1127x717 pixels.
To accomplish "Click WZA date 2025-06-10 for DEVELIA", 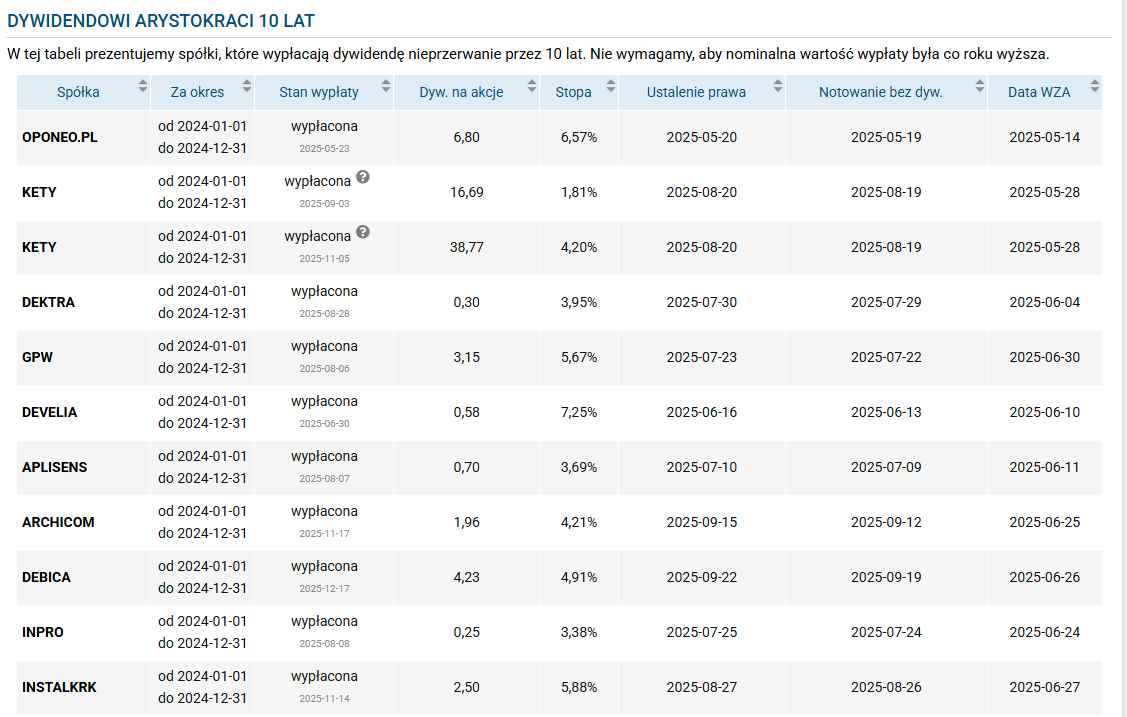I will (x=1044, y=412).
